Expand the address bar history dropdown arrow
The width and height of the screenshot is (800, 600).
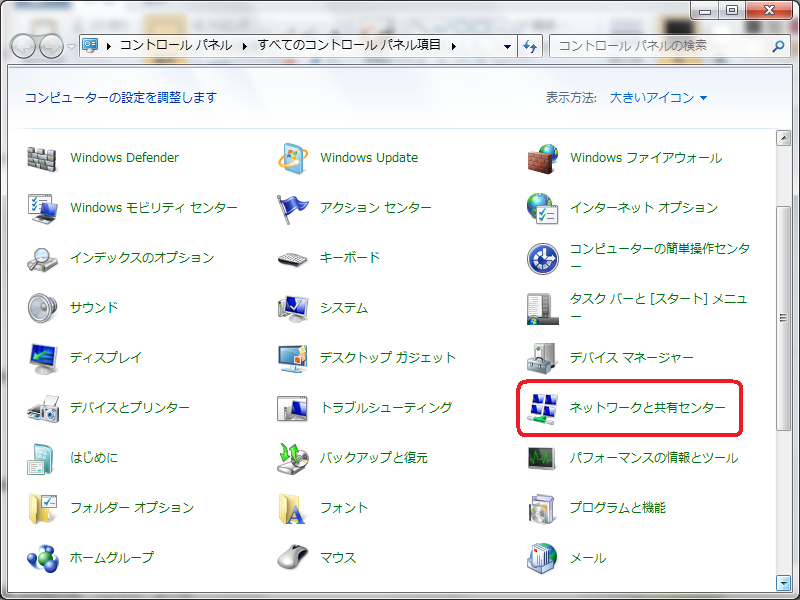tap(507, 46)
